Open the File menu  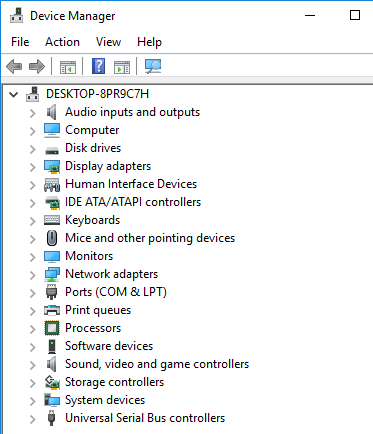point(20,42)
